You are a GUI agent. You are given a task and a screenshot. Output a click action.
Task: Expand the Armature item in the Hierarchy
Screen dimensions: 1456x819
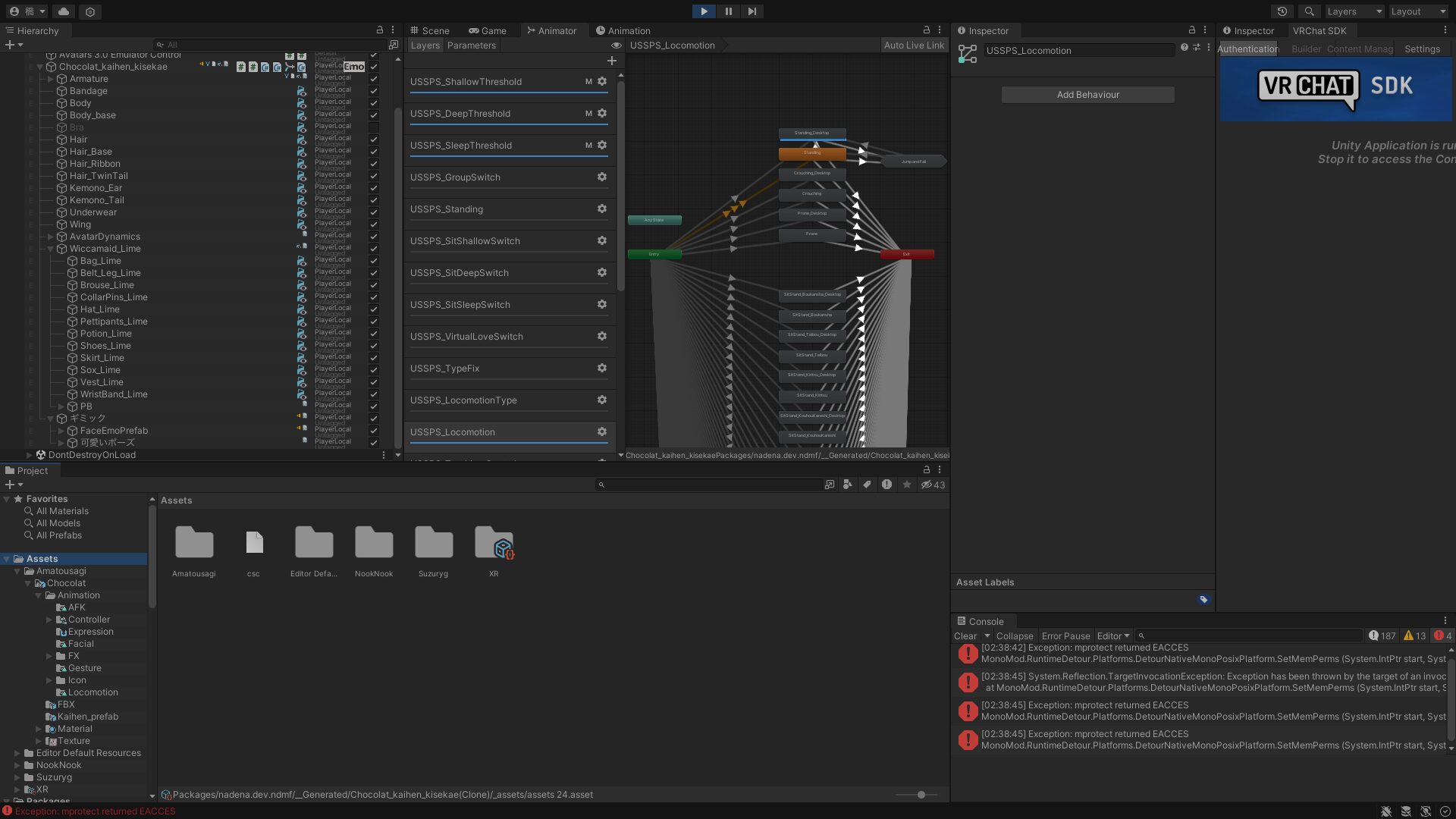(50, 79)
